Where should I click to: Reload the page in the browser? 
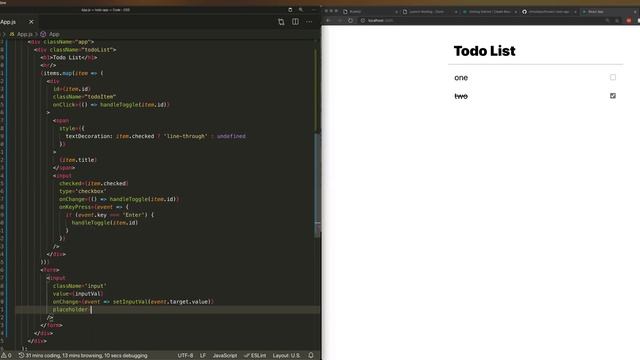(350, 20)
